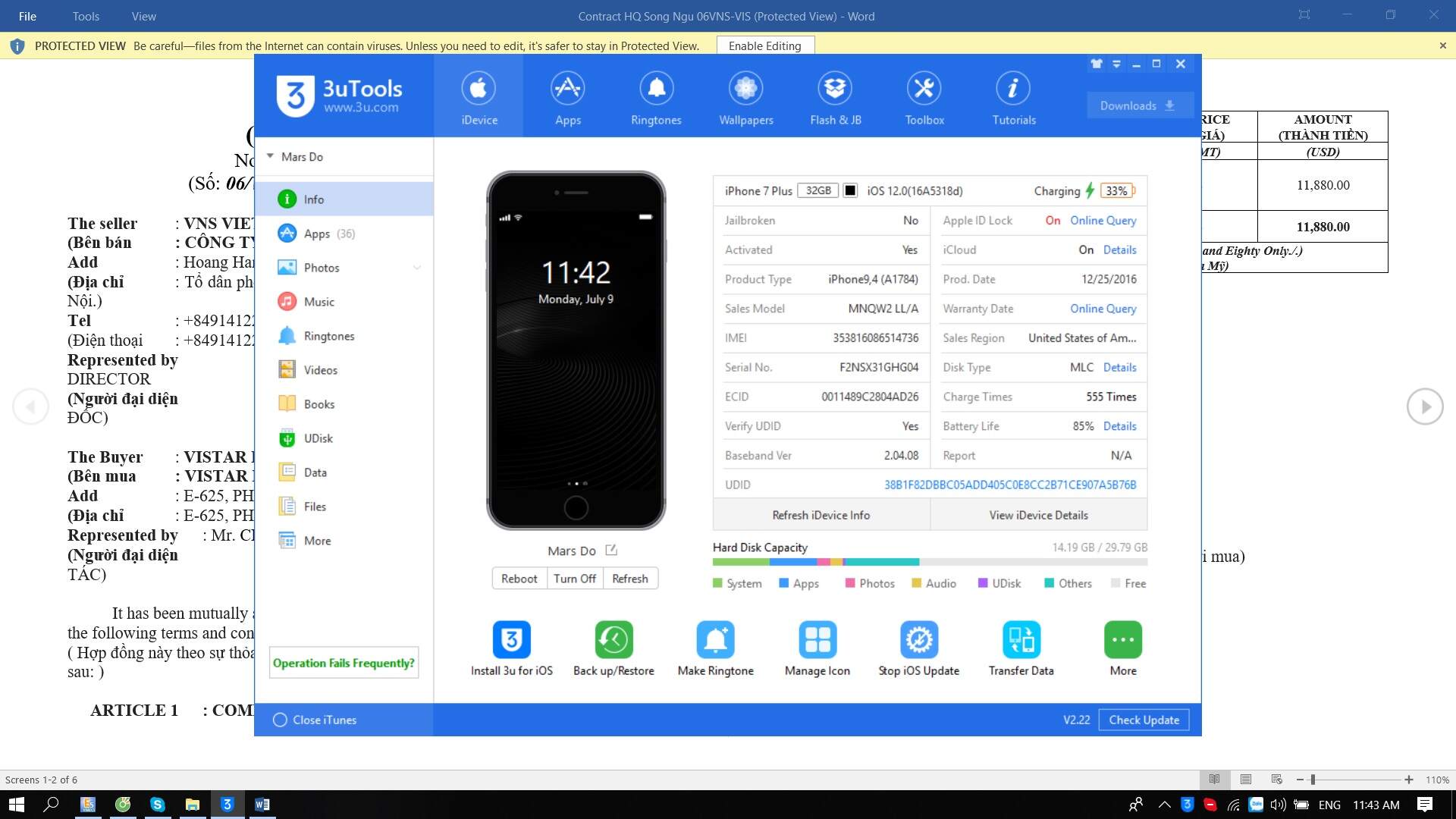Open Ringtones in the sidebar

tap(344, 336)
